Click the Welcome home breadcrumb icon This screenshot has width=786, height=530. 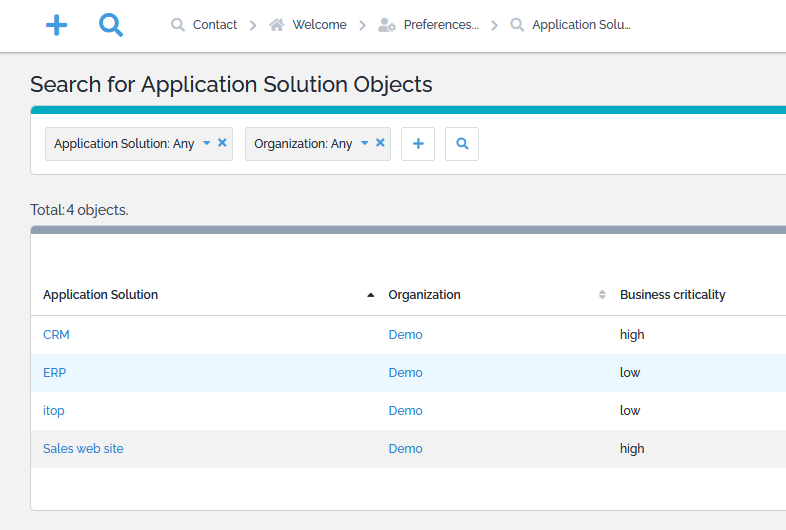coord(277,25)
